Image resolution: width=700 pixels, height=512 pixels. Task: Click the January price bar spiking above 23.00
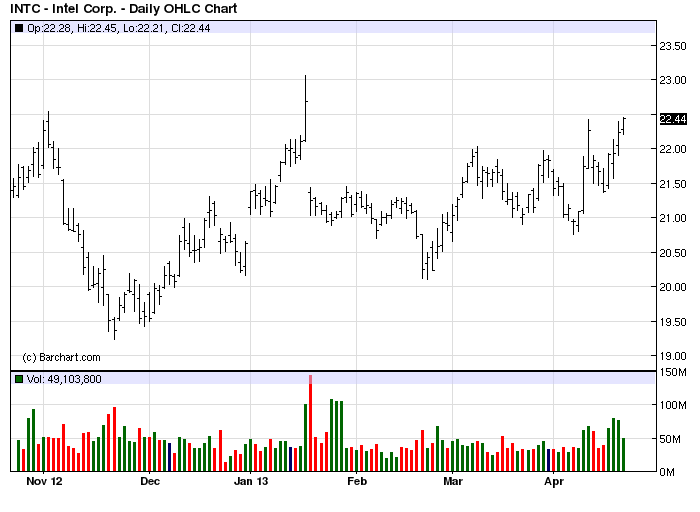[x=306, y=108]
